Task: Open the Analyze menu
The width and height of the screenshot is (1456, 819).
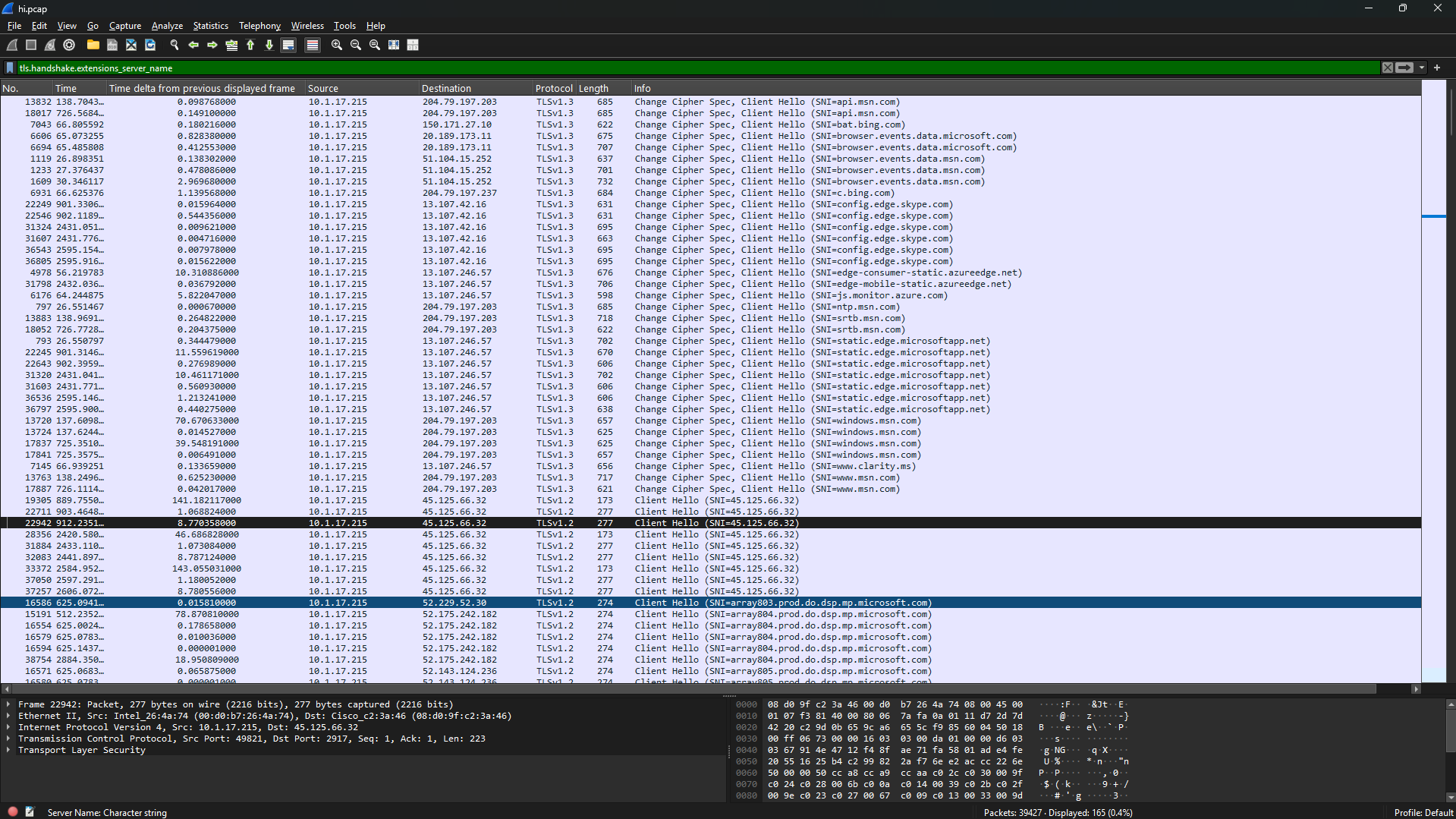Action: pos(167,26)
